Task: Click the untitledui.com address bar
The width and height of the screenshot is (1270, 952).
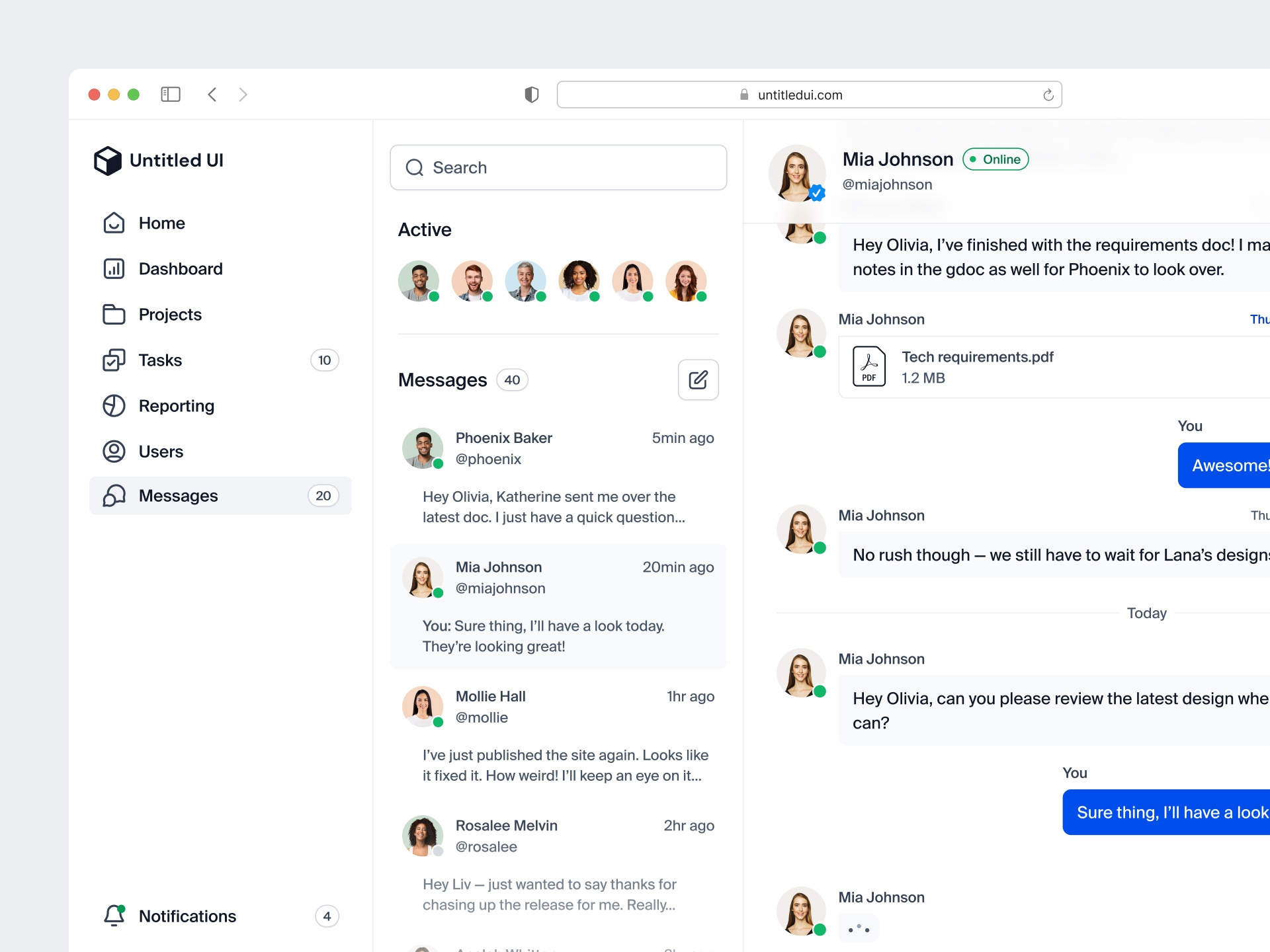Action: (799, 95)
